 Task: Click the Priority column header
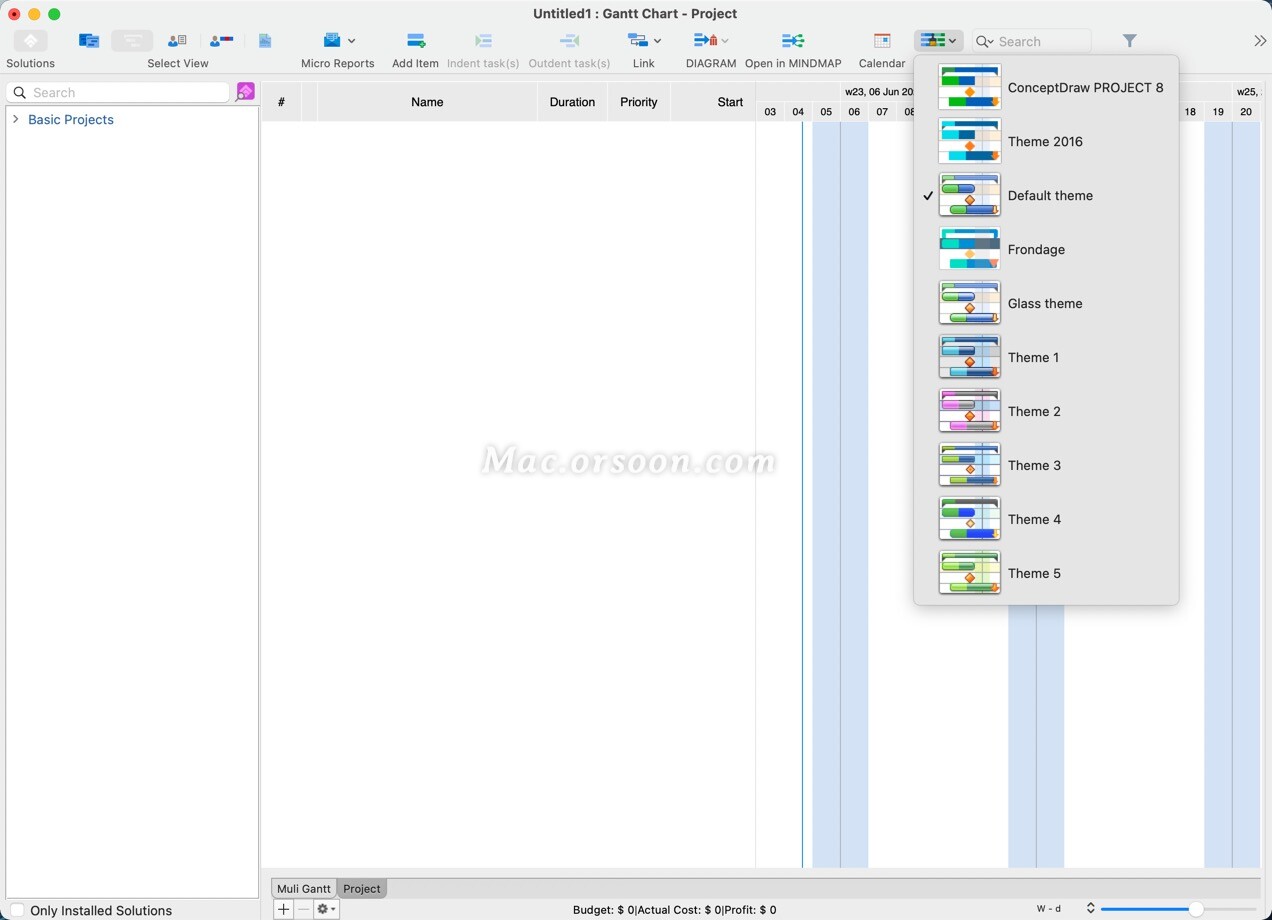639,102
